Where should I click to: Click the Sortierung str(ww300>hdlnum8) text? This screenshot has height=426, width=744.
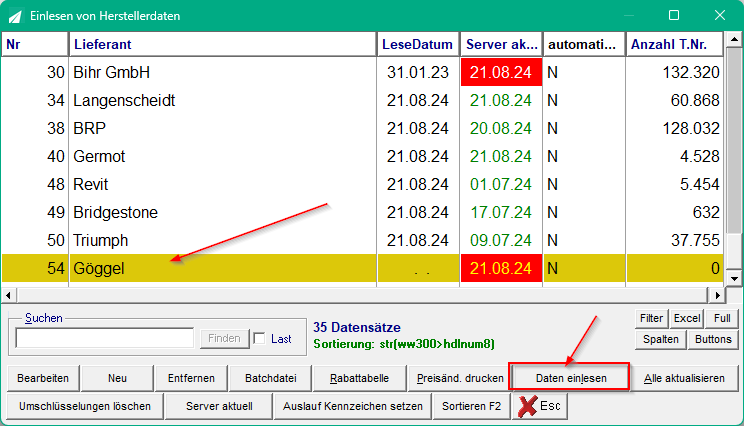[x=404, y=344]
